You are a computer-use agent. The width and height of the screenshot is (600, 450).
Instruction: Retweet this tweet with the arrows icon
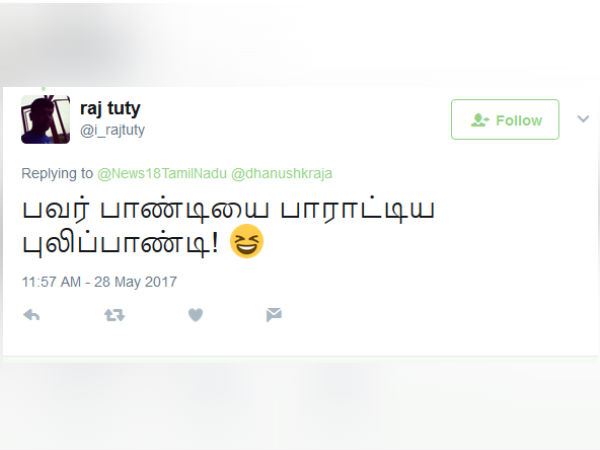tap(114, 315)
